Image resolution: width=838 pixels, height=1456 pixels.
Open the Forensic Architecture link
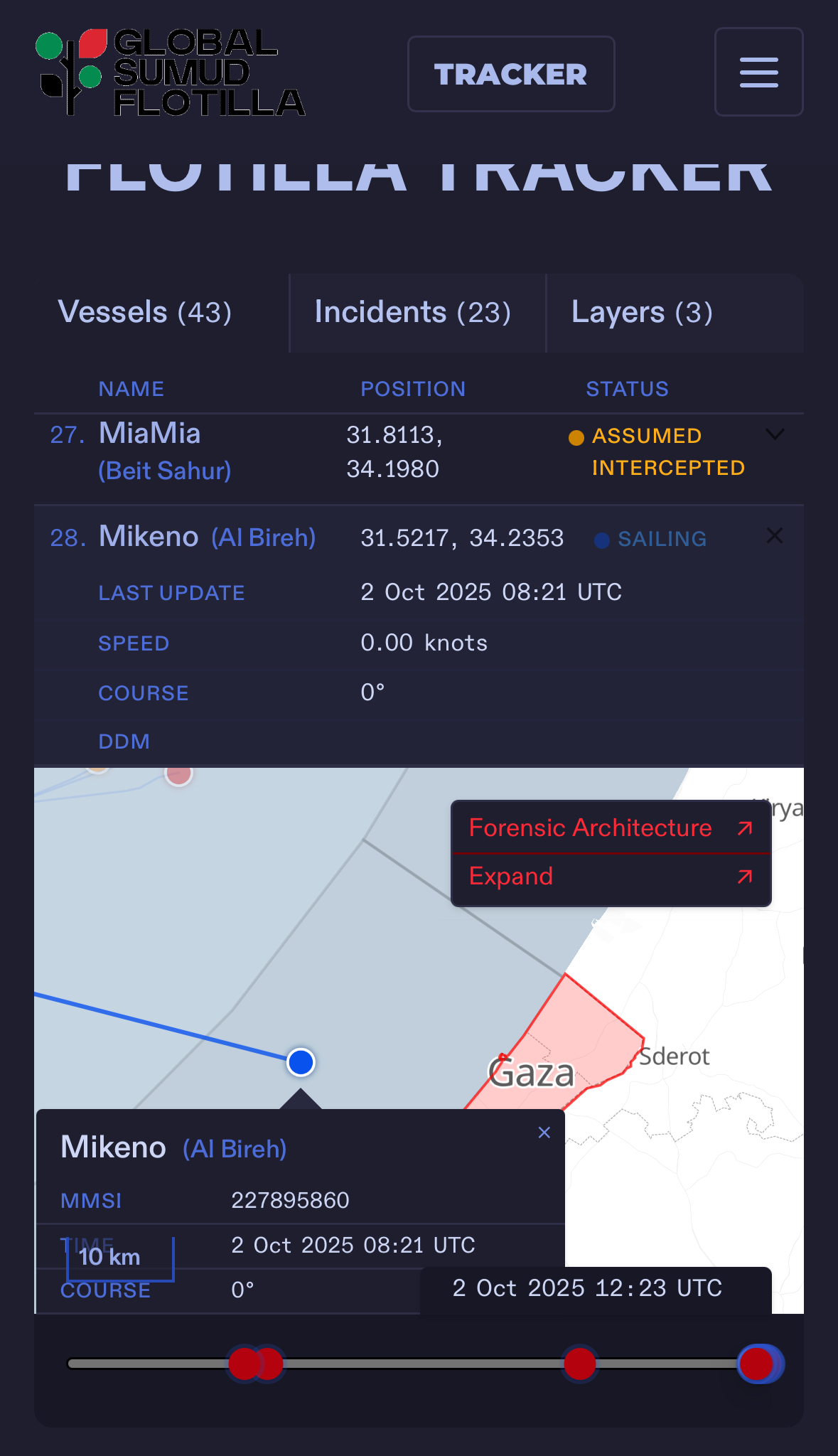[591, 828]
